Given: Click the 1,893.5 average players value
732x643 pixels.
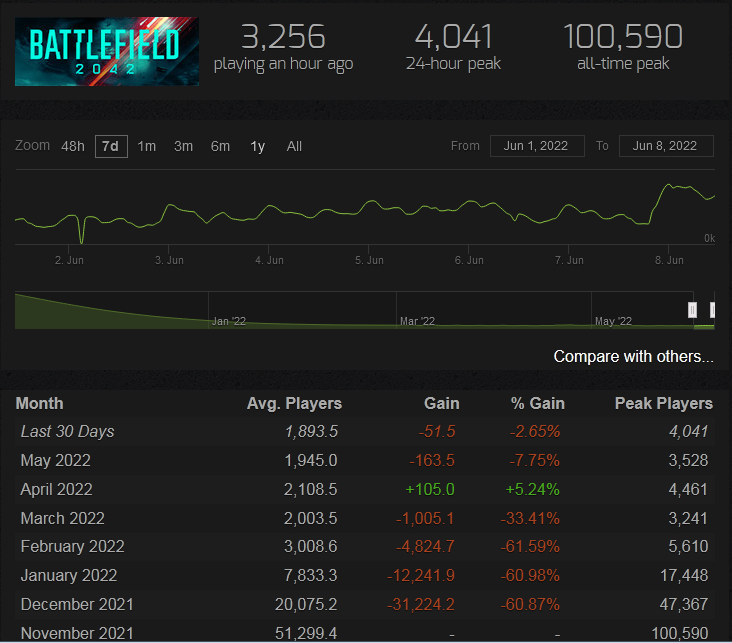Looking at the screenshot, I should pyautogui.click(x=311, y=431).
